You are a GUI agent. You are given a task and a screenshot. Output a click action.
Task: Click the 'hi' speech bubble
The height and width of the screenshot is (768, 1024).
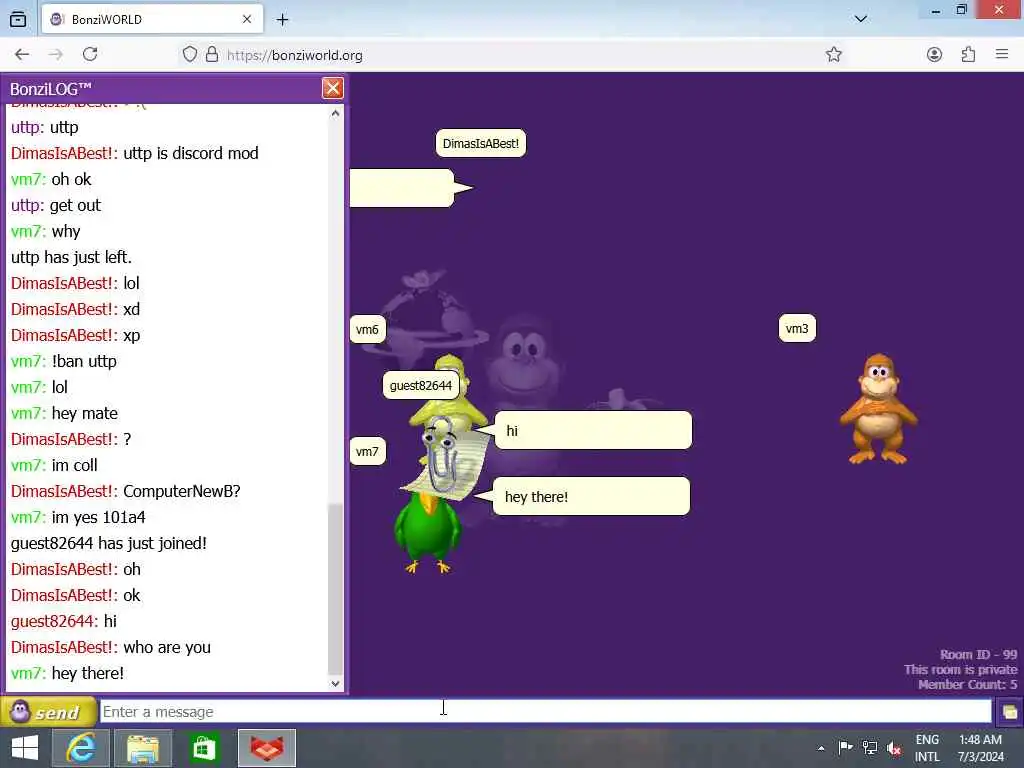point(593,430)
